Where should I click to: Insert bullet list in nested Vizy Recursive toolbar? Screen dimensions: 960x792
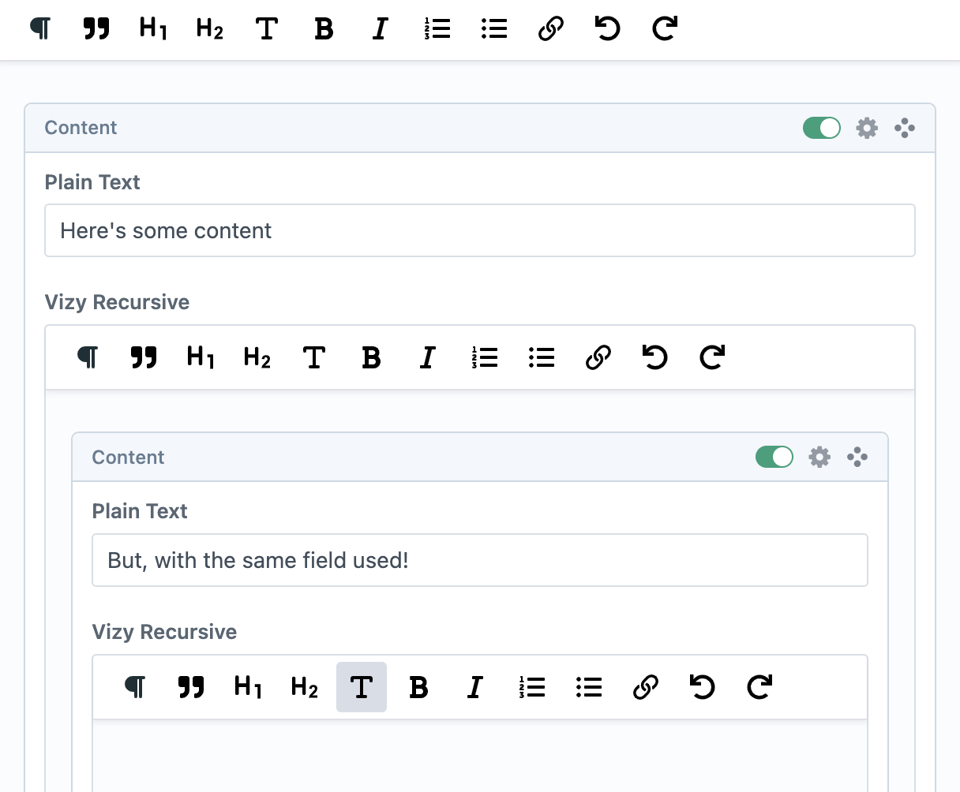click(588, 687)
